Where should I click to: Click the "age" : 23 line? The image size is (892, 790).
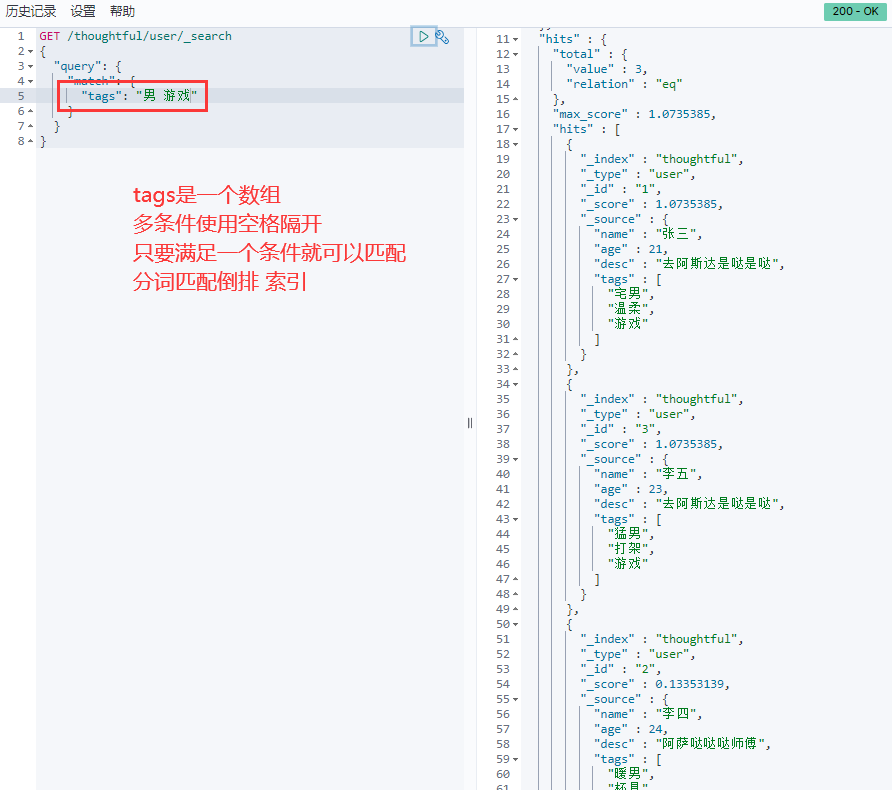click(x=631, y=489)
